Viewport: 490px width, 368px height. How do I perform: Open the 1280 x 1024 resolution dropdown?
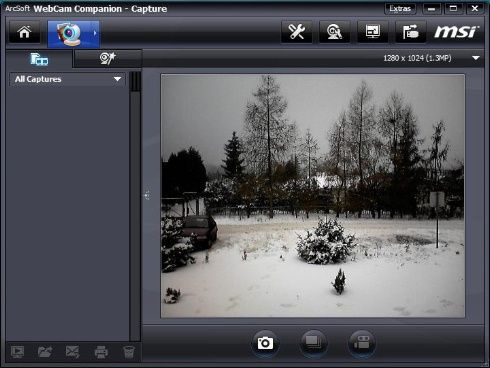476,58
